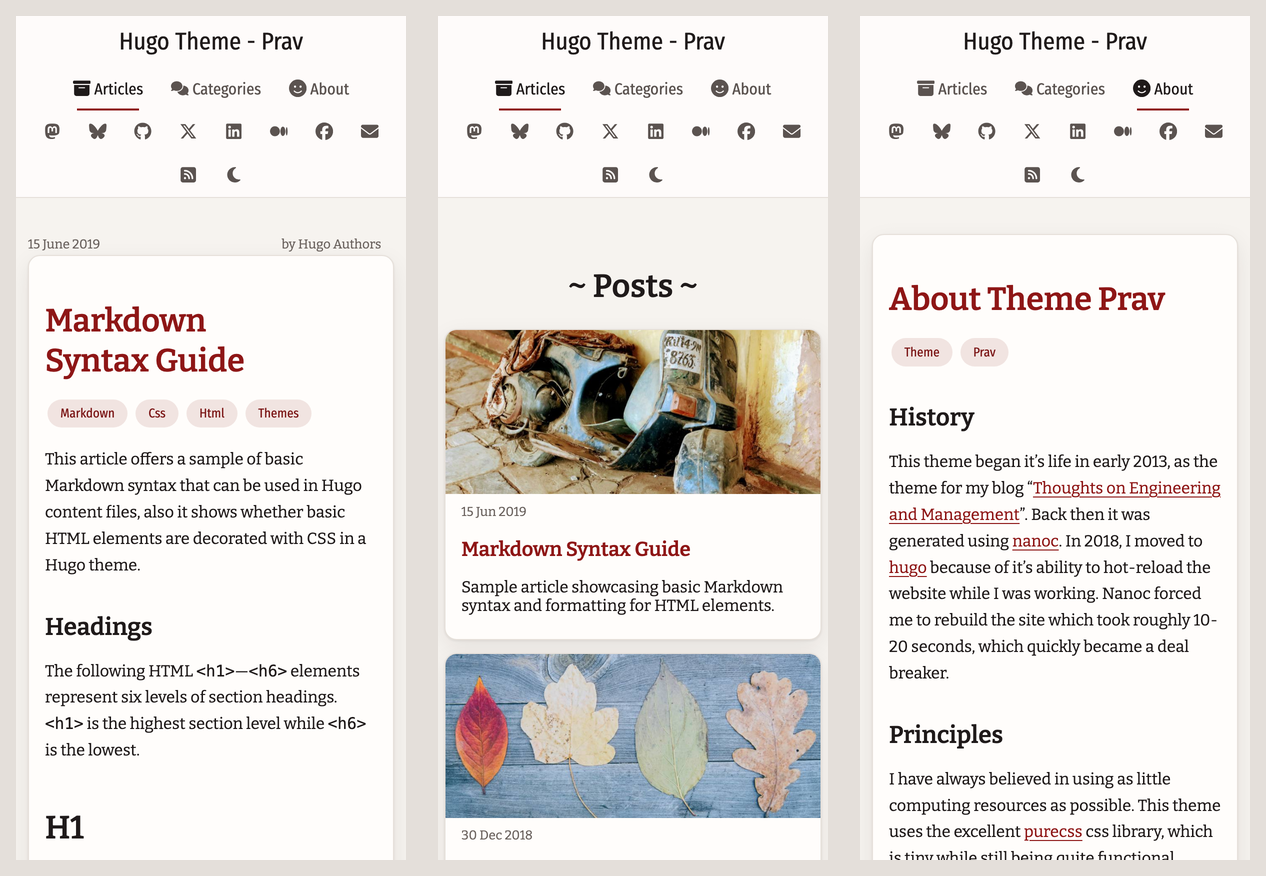Open RSS feed icon in right panel

point(1032,175)
